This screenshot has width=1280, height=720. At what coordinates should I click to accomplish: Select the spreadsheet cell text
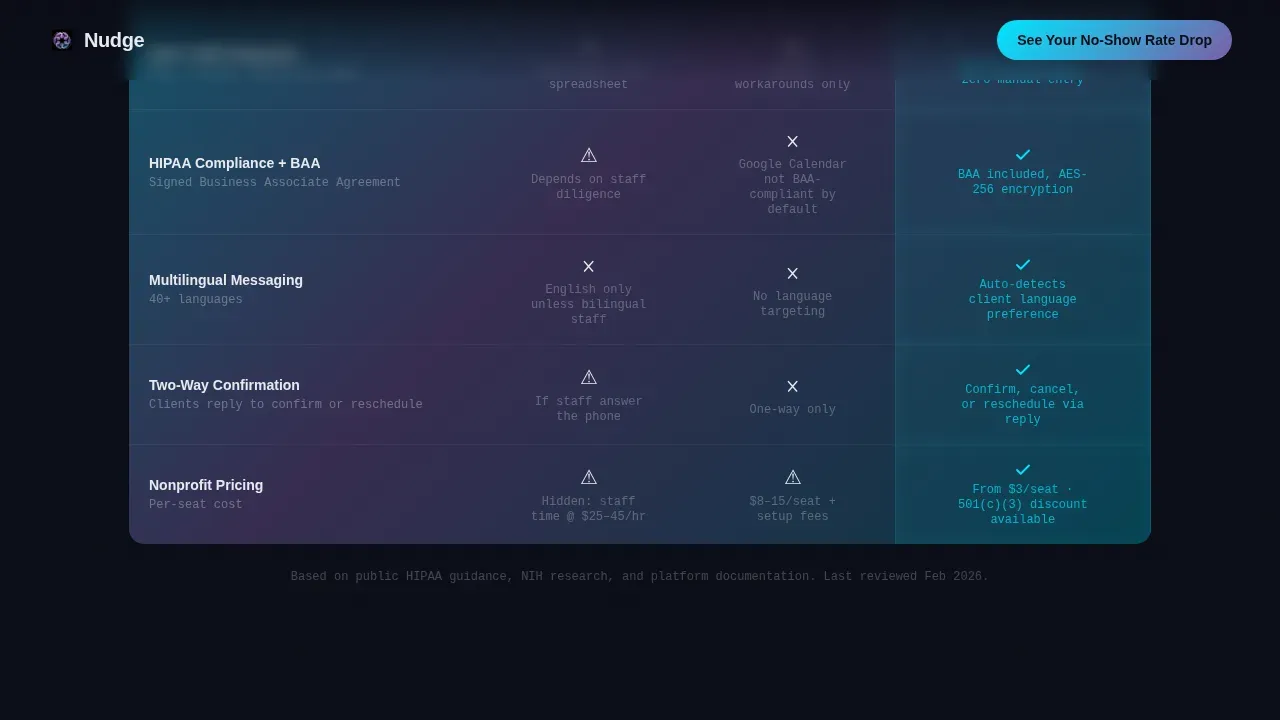click(589, 85)
